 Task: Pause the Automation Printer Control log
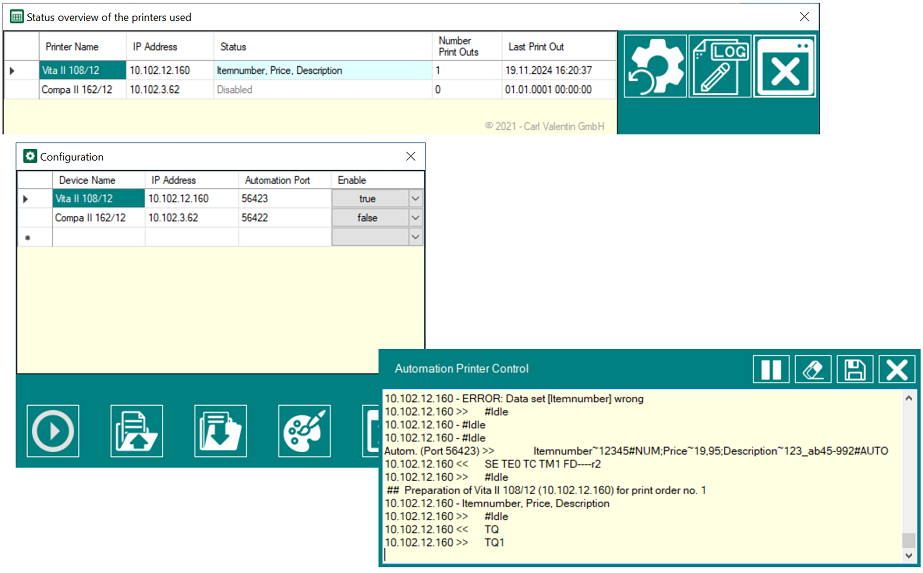coord(771,369)
